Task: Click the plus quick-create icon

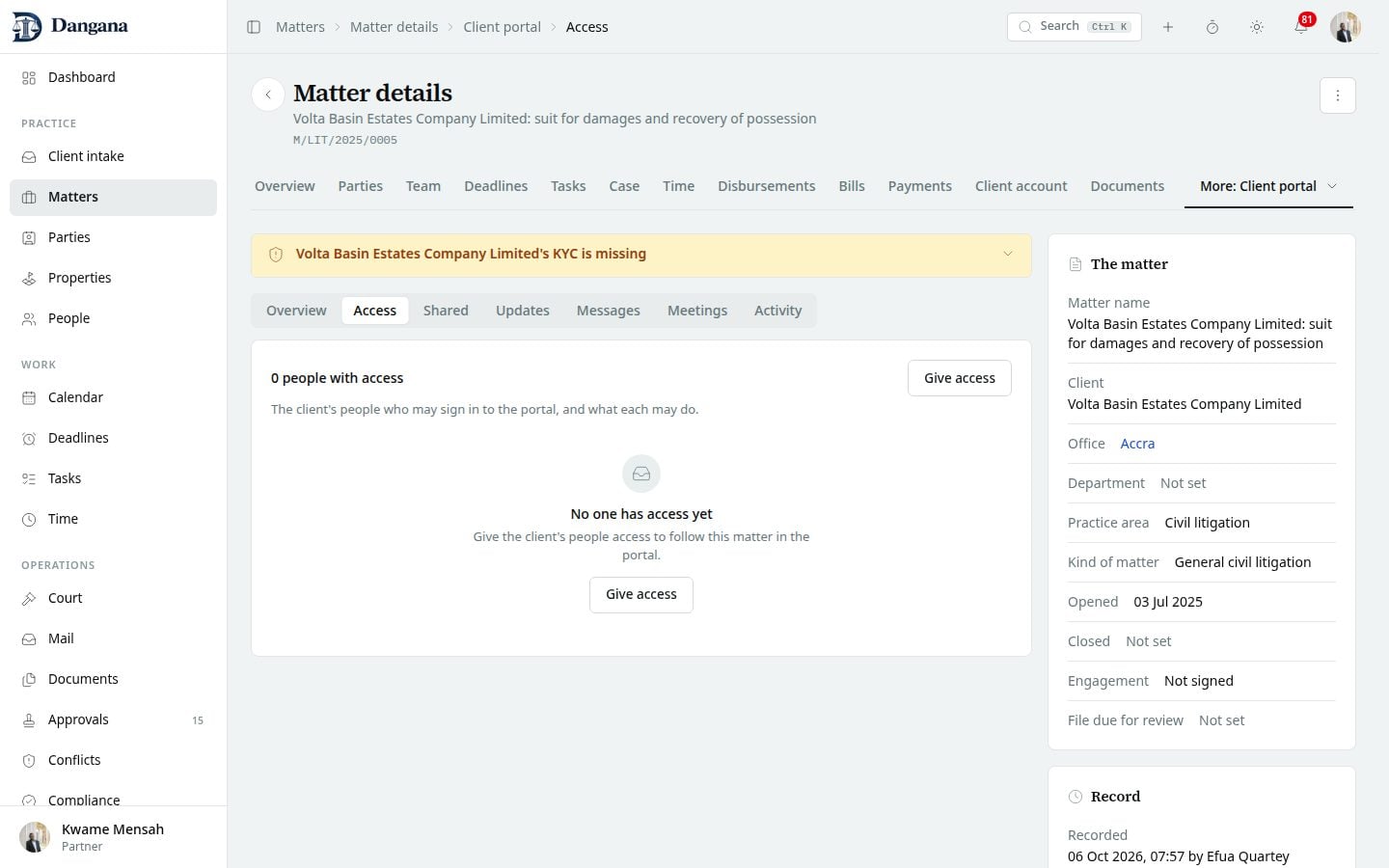Action: coord(1168,27)
